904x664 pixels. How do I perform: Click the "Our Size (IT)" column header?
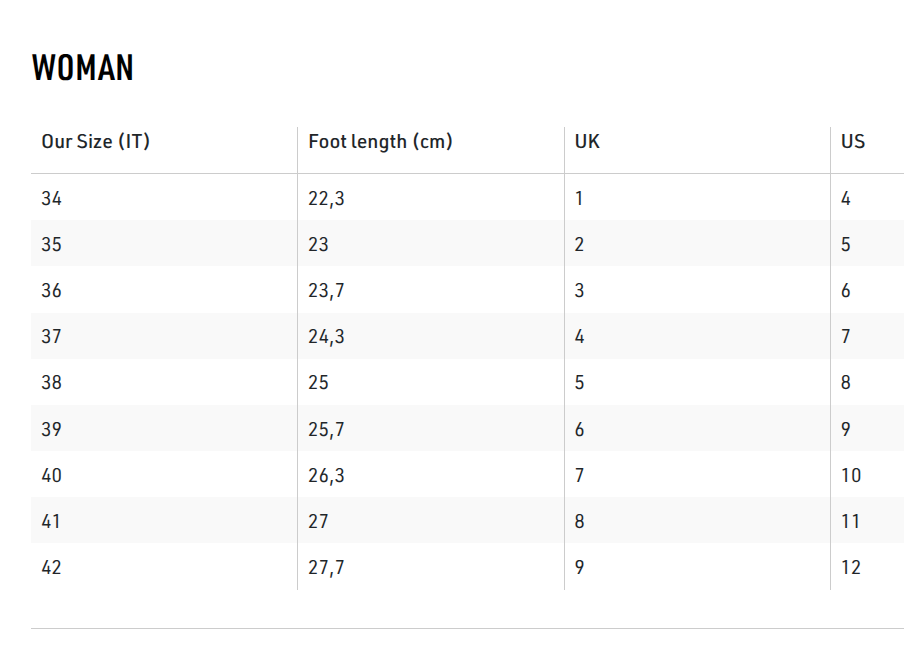(95, 141)
